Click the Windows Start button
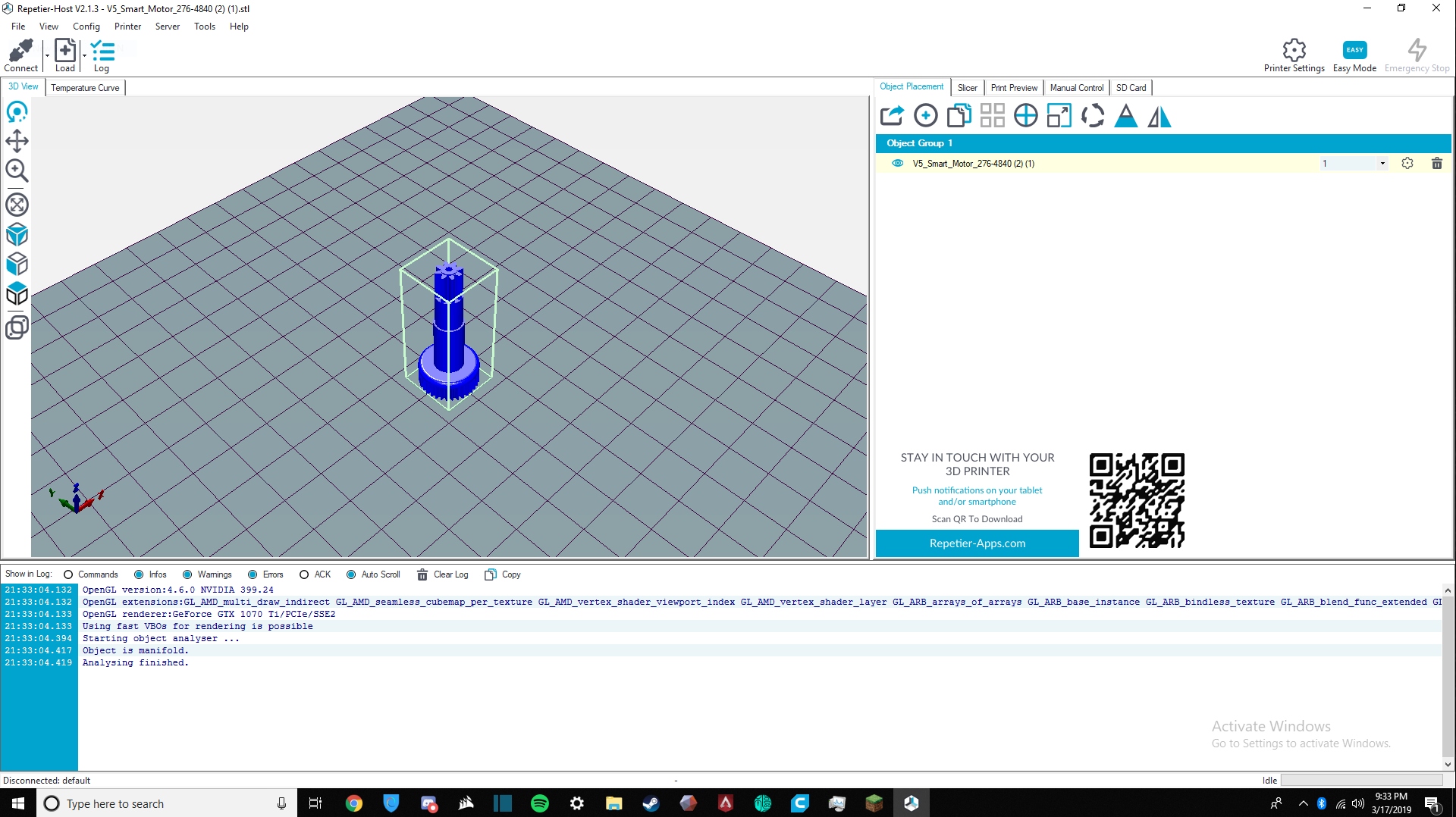1456x817 pixels. [18, 803]
